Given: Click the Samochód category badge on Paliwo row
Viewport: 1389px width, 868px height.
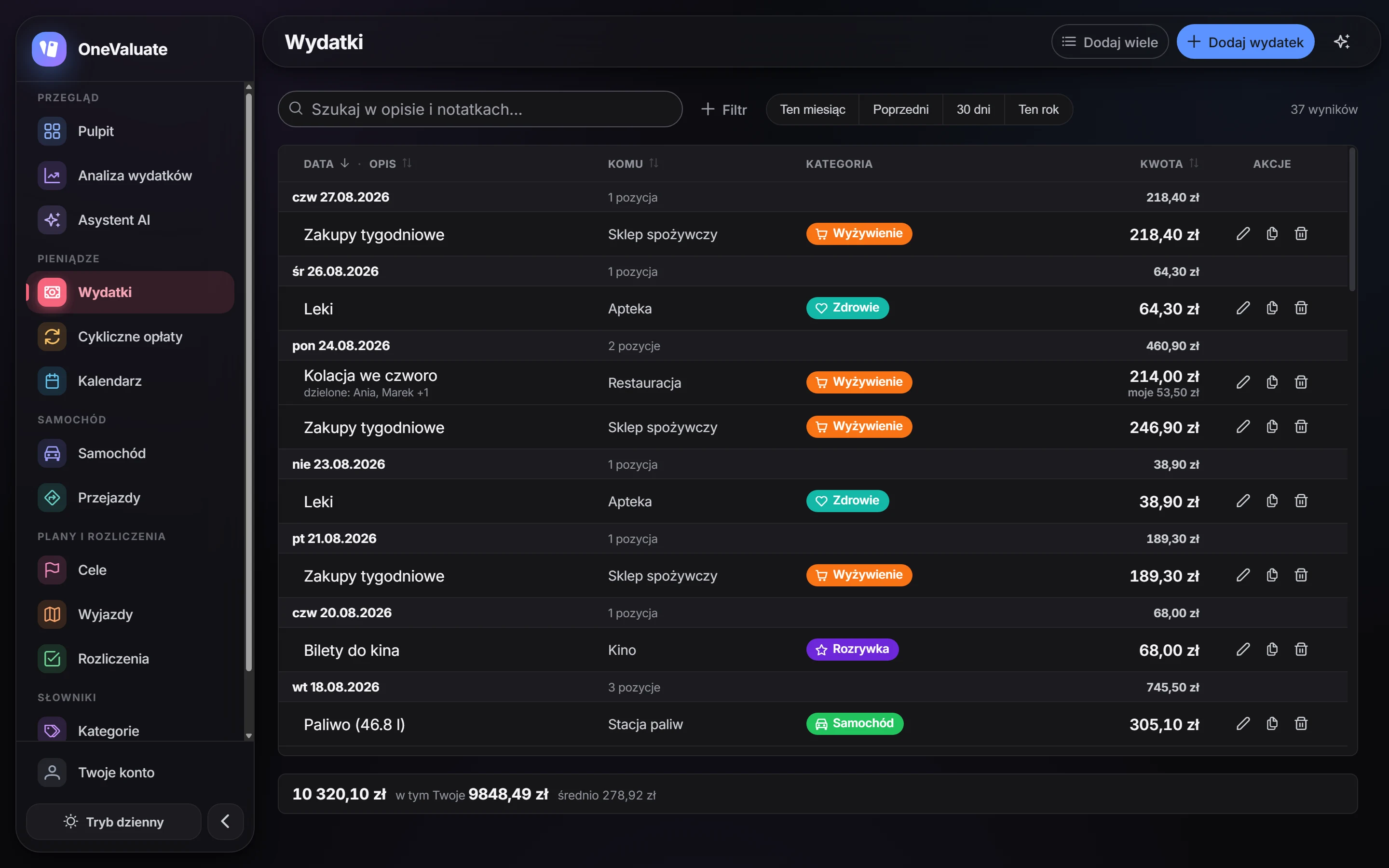Looking at the screenshot, I should pos(854,723).
